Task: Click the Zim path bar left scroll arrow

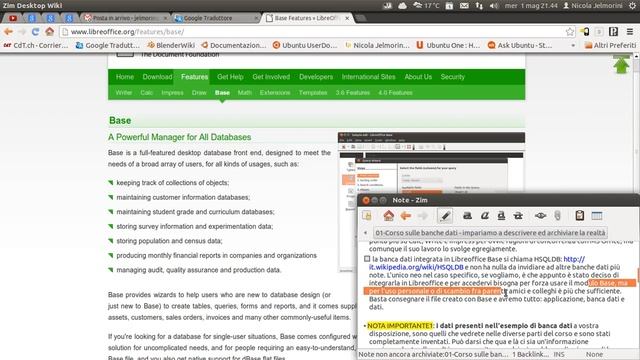Action: click(x=365, y=233)
